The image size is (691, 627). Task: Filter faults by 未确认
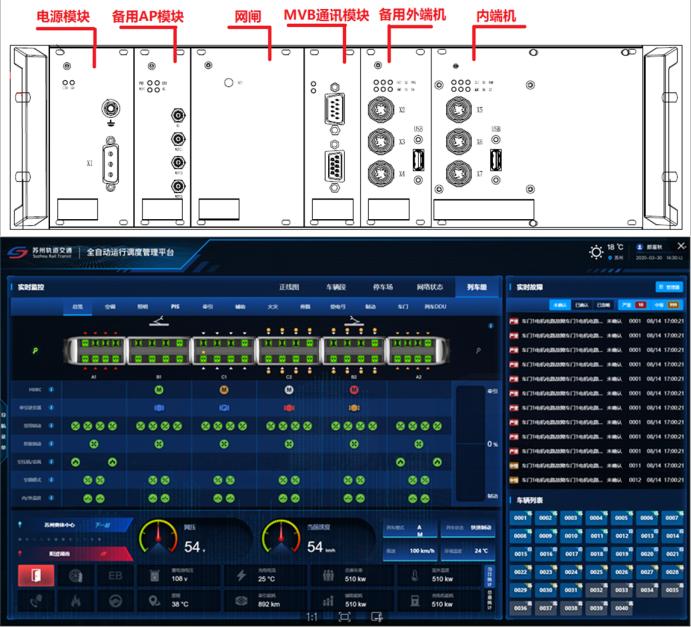(560, 305)
